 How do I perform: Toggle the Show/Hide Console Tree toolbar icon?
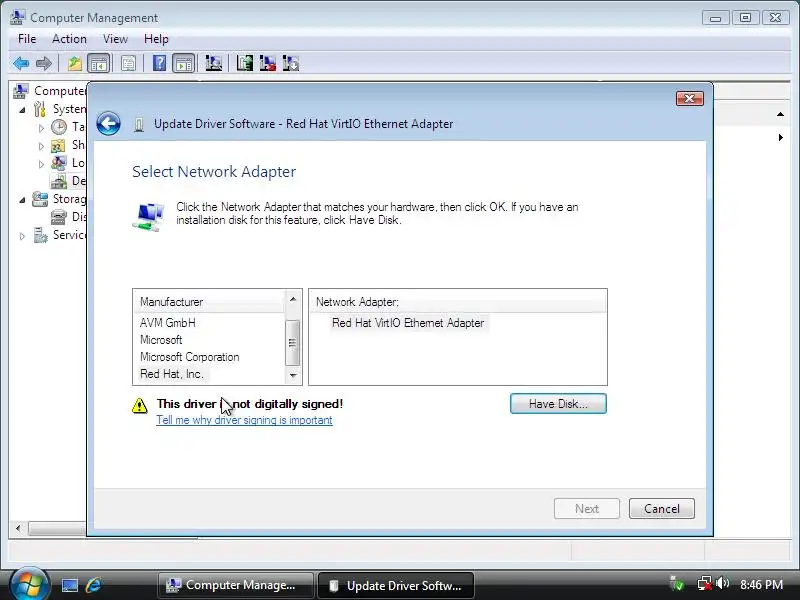coord(98,64)
